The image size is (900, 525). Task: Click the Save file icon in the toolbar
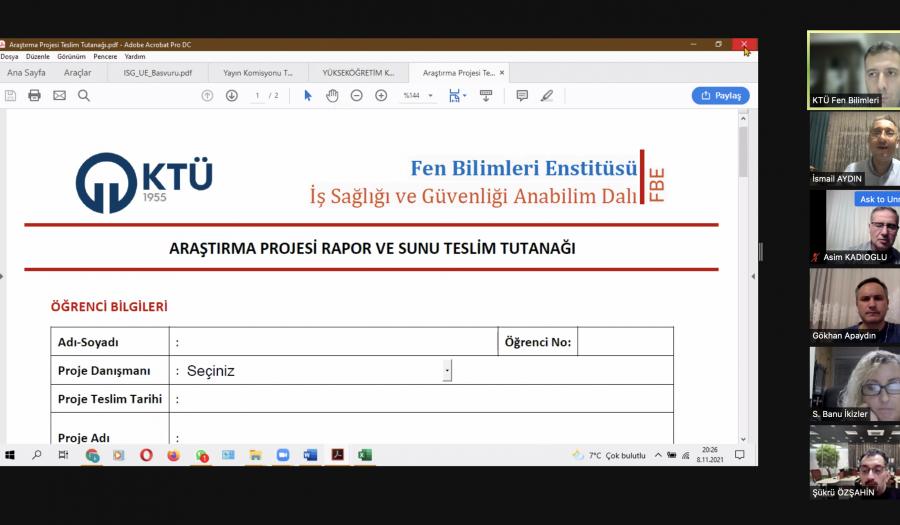(10, 96)
